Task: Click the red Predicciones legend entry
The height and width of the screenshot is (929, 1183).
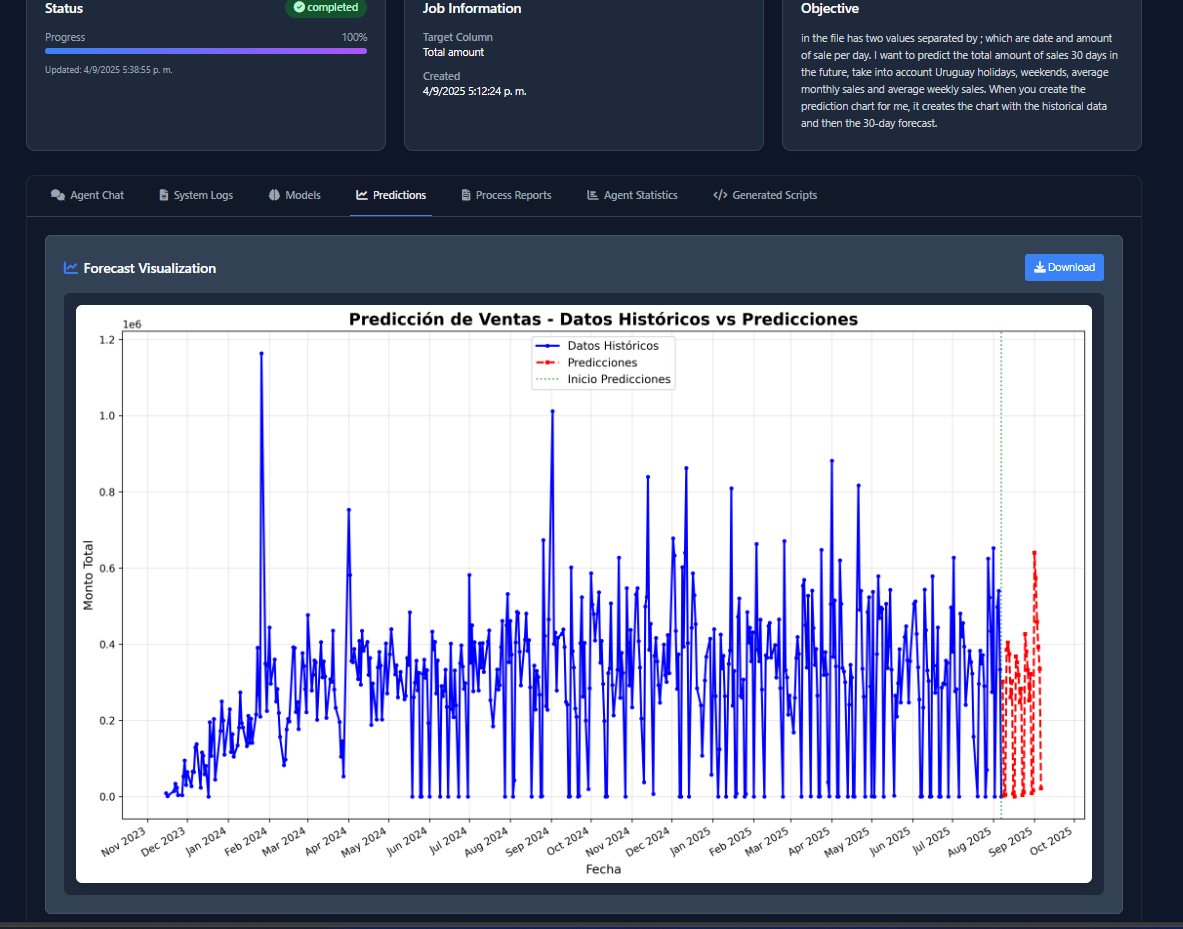Action: coord(601,362)
